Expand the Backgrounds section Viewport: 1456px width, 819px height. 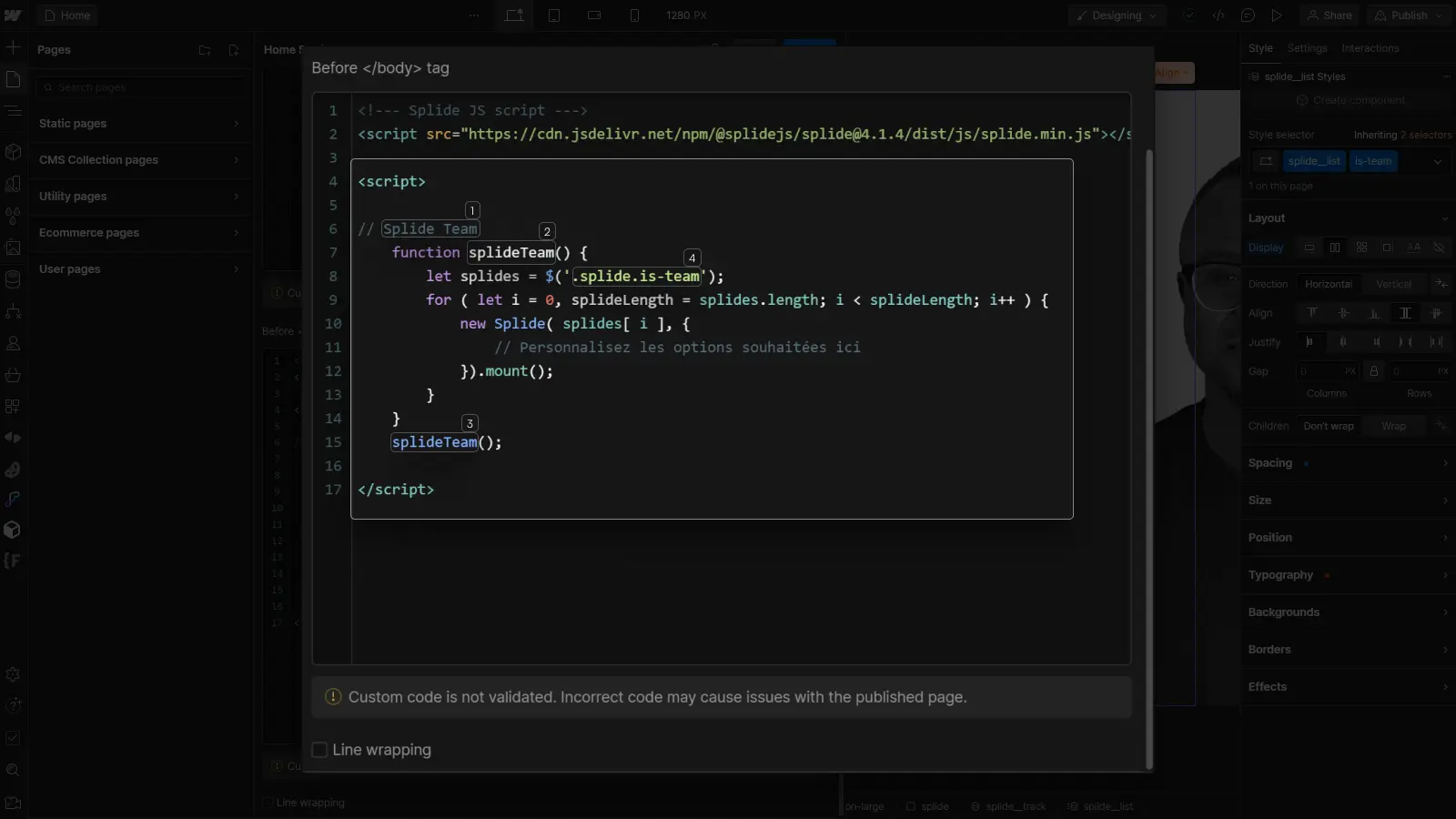pos(1348,612)
